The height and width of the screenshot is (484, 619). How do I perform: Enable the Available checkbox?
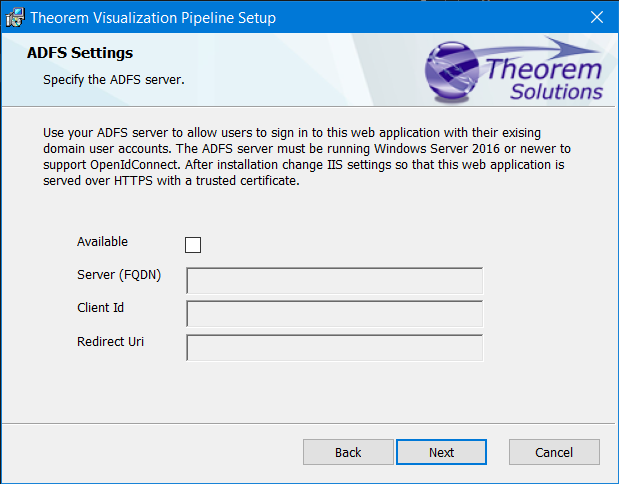tap(193, 245)
